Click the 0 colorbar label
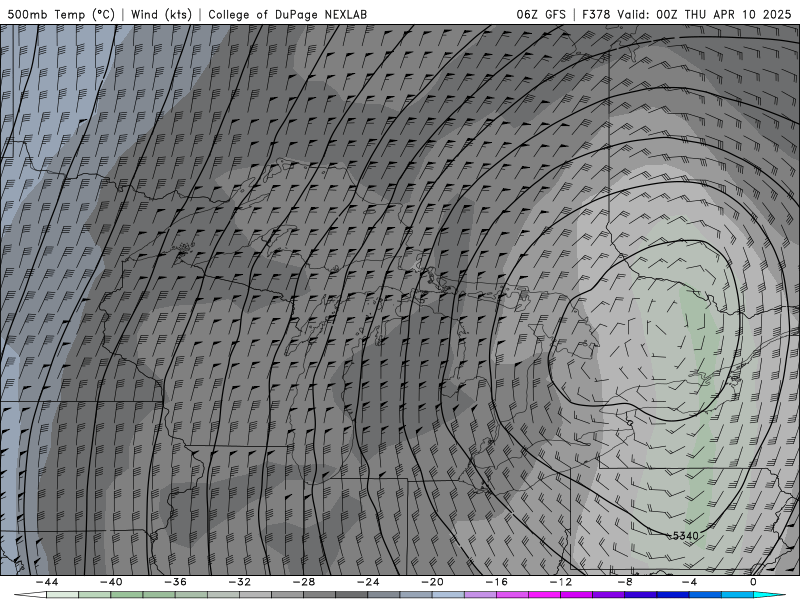Screen dimensions: 800x600 (x=754, y=582)
